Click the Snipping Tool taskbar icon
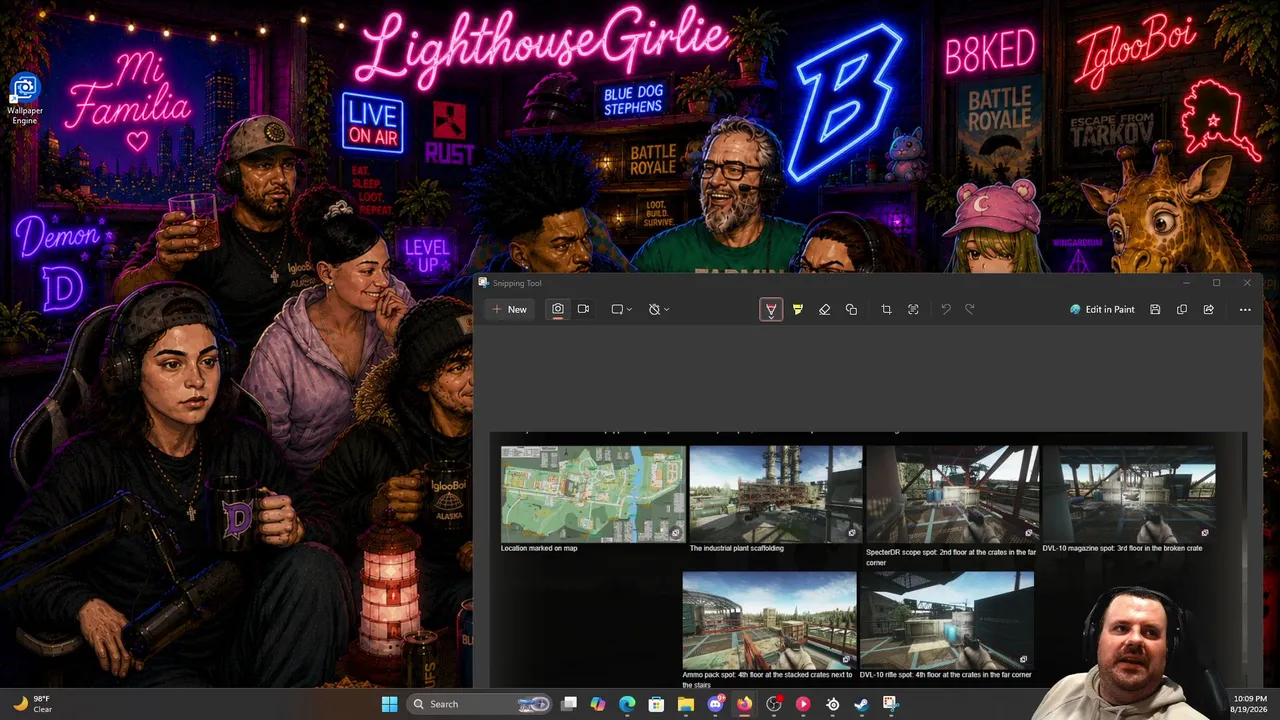 click(891, 704)
